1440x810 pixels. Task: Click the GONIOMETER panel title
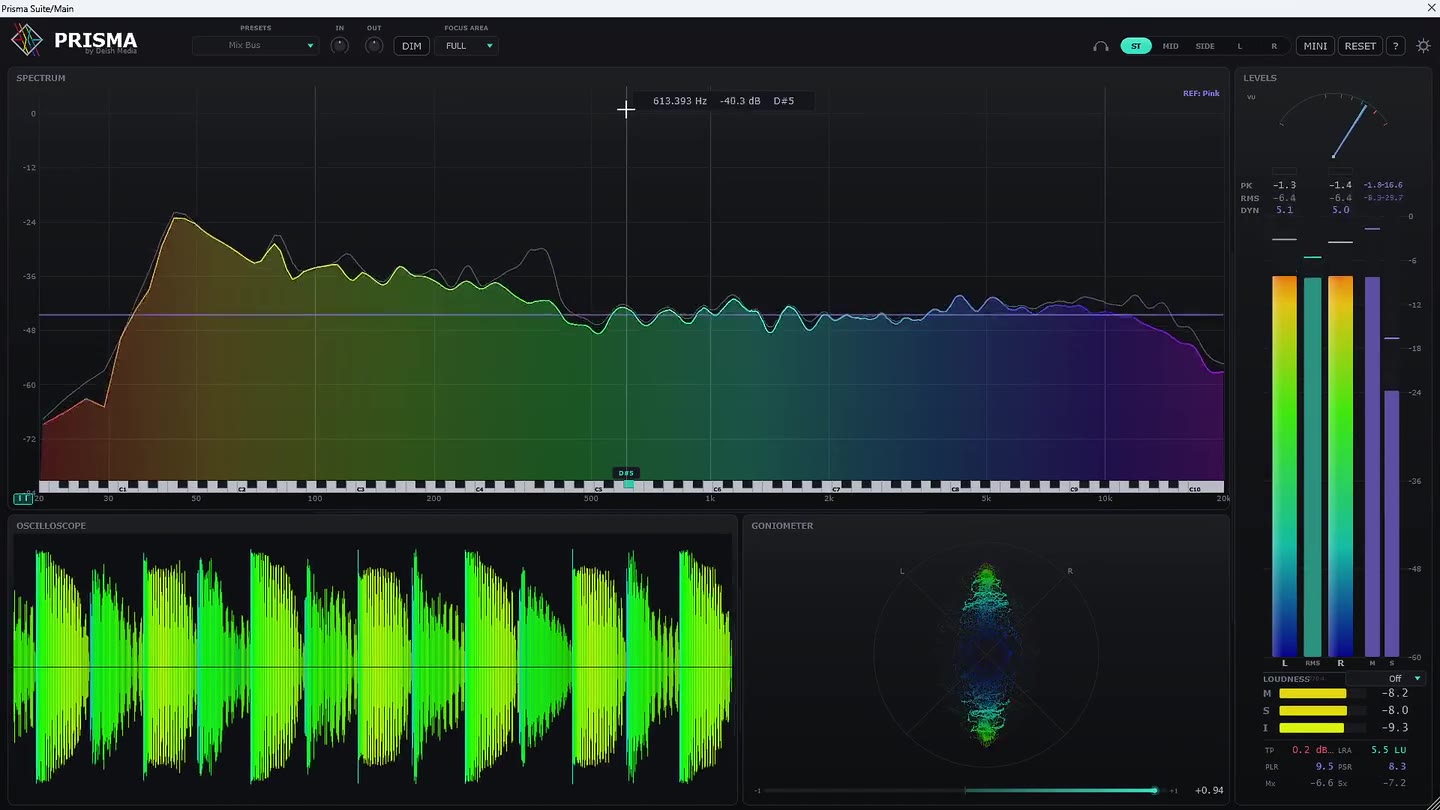[x=782, y=526]
